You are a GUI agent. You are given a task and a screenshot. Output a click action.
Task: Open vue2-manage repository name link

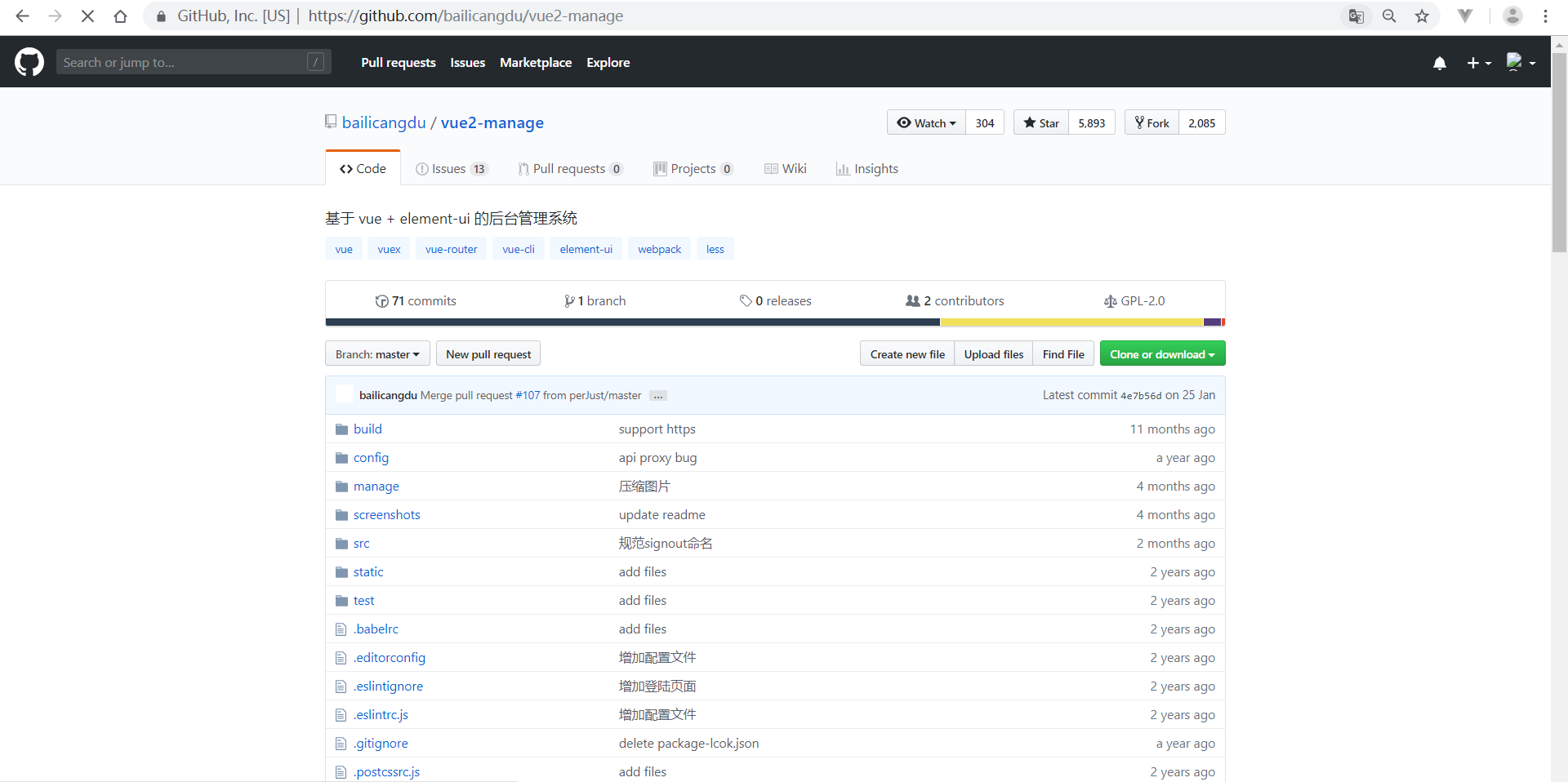coord(492,122)
